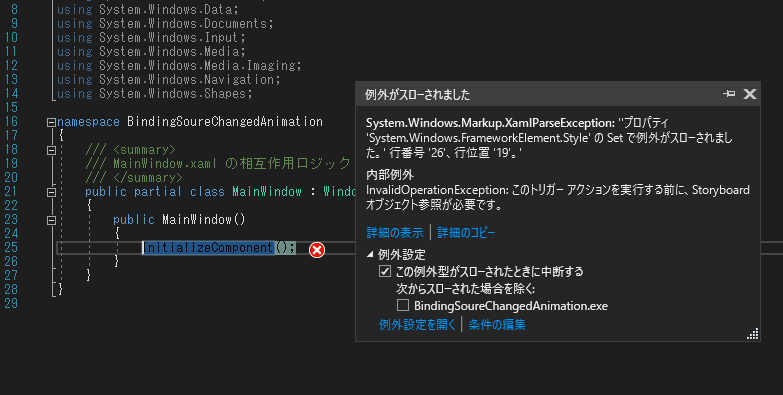This screenshot has height=395, width=783.
Task: Open the 詳細の表示 link
Action: tap(394, 233)
